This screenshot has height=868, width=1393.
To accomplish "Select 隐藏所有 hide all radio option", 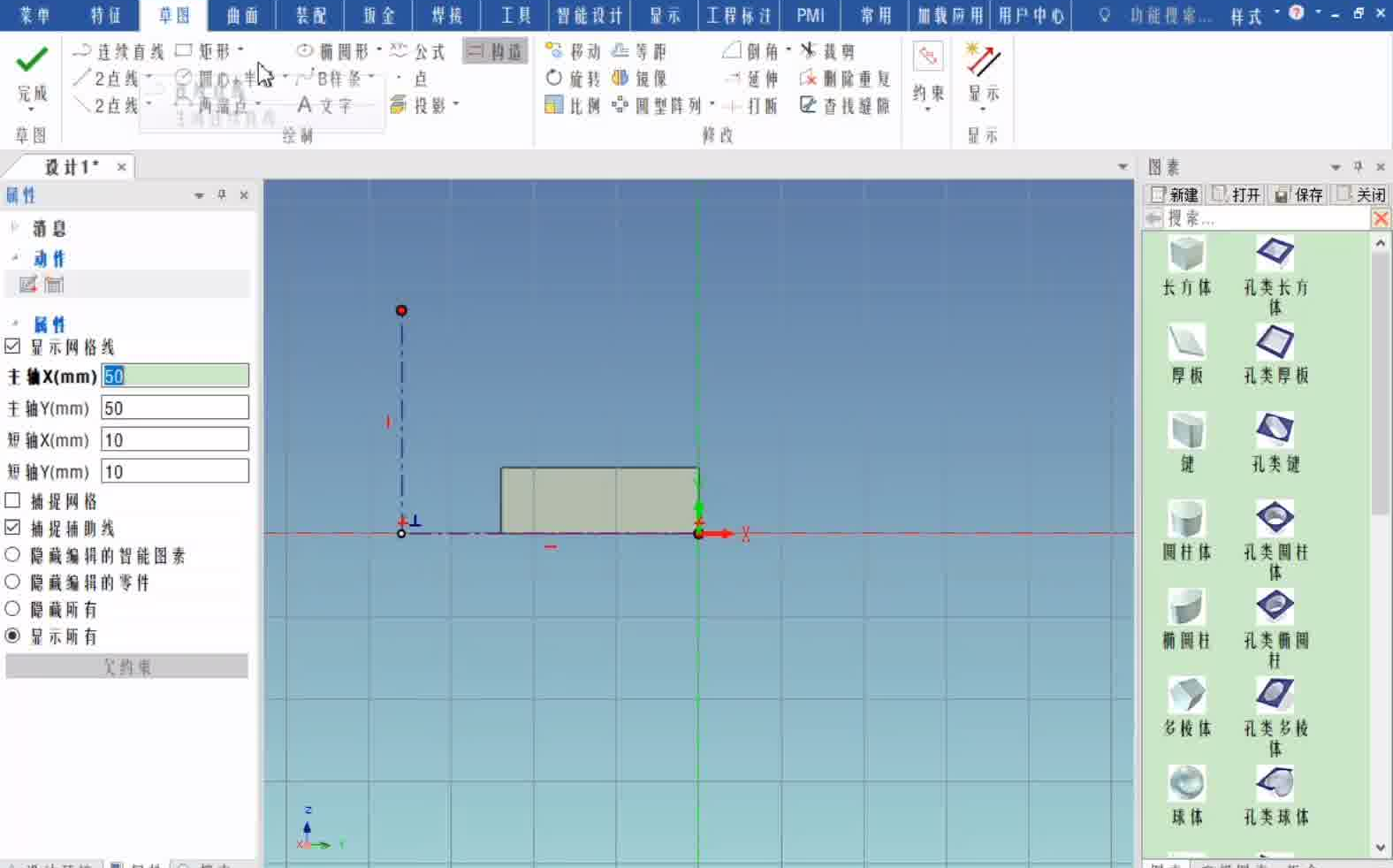I will pos(12,609).
